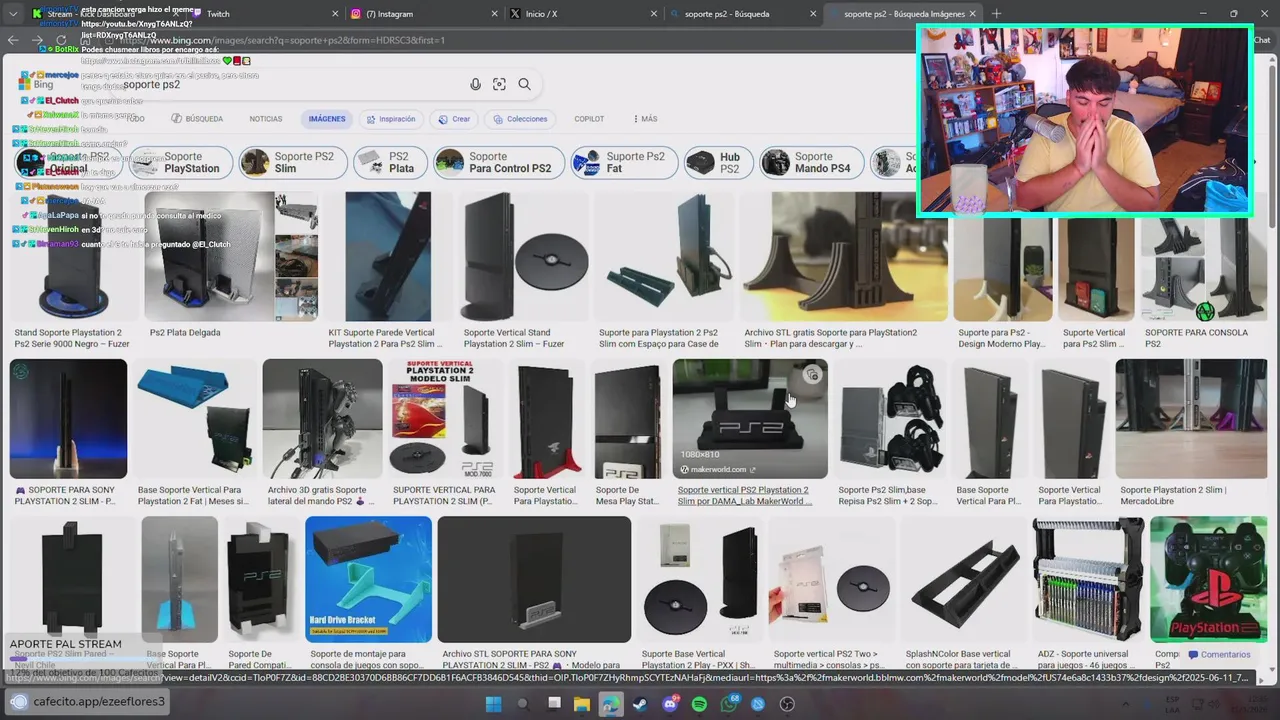Select Soporte Para Control PS2 chip
1280x720 pixels.
[x=498, y=162]
